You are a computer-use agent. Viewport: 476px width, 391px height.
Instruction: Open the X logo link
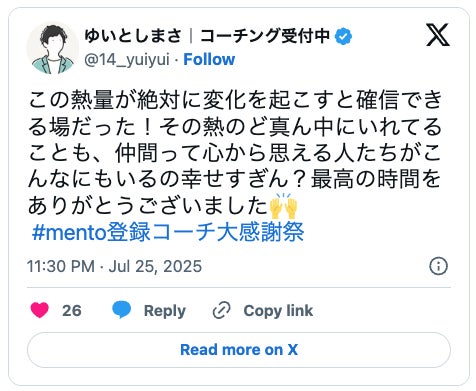pyautogui.click(x=438, y=35)
